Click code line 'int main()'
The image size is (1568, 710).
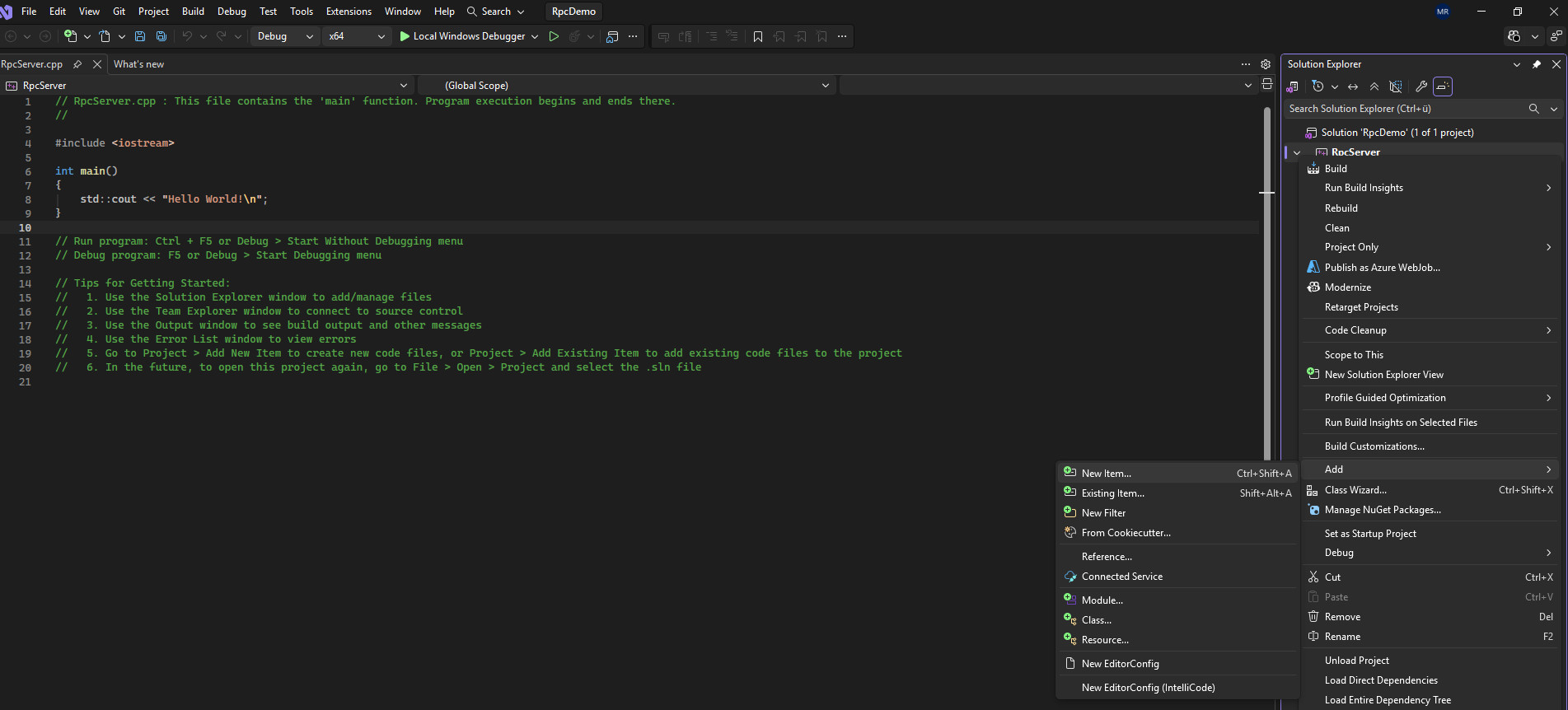[87, 171]
